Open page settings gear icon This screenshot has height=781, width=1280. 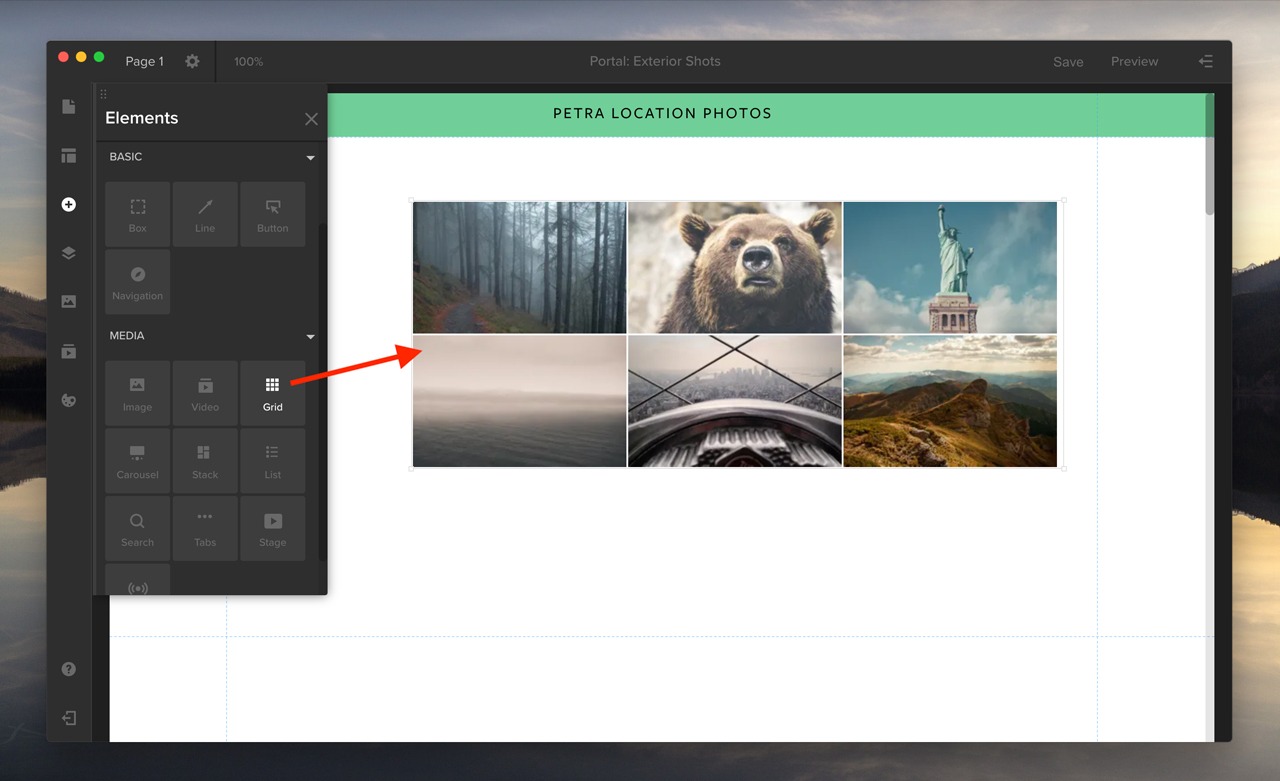coord(192,61)
